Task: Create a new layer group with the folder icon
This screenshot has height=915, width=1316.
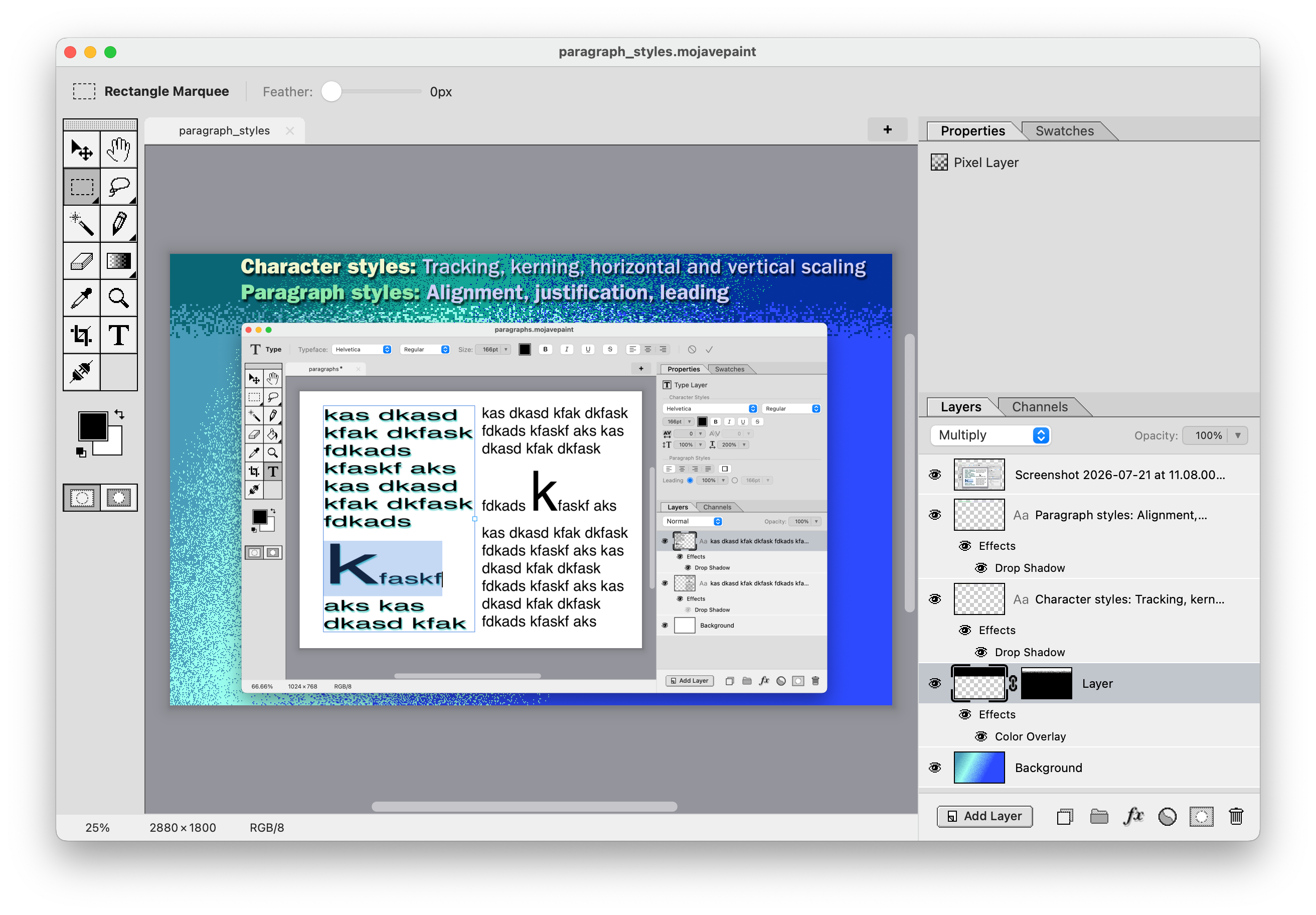Action: coord(1099,816)
